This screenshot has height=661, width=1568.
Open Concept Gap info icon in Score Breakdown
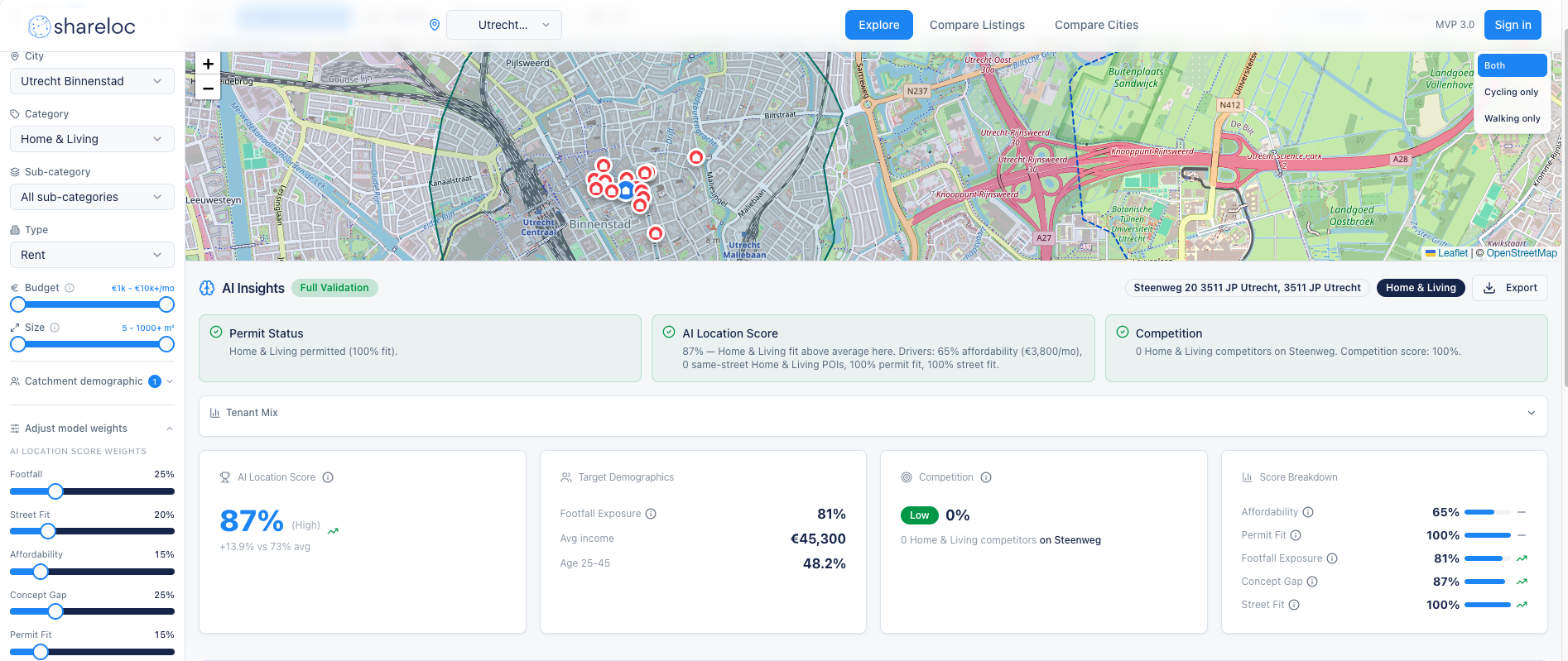tap(1312, 582)
